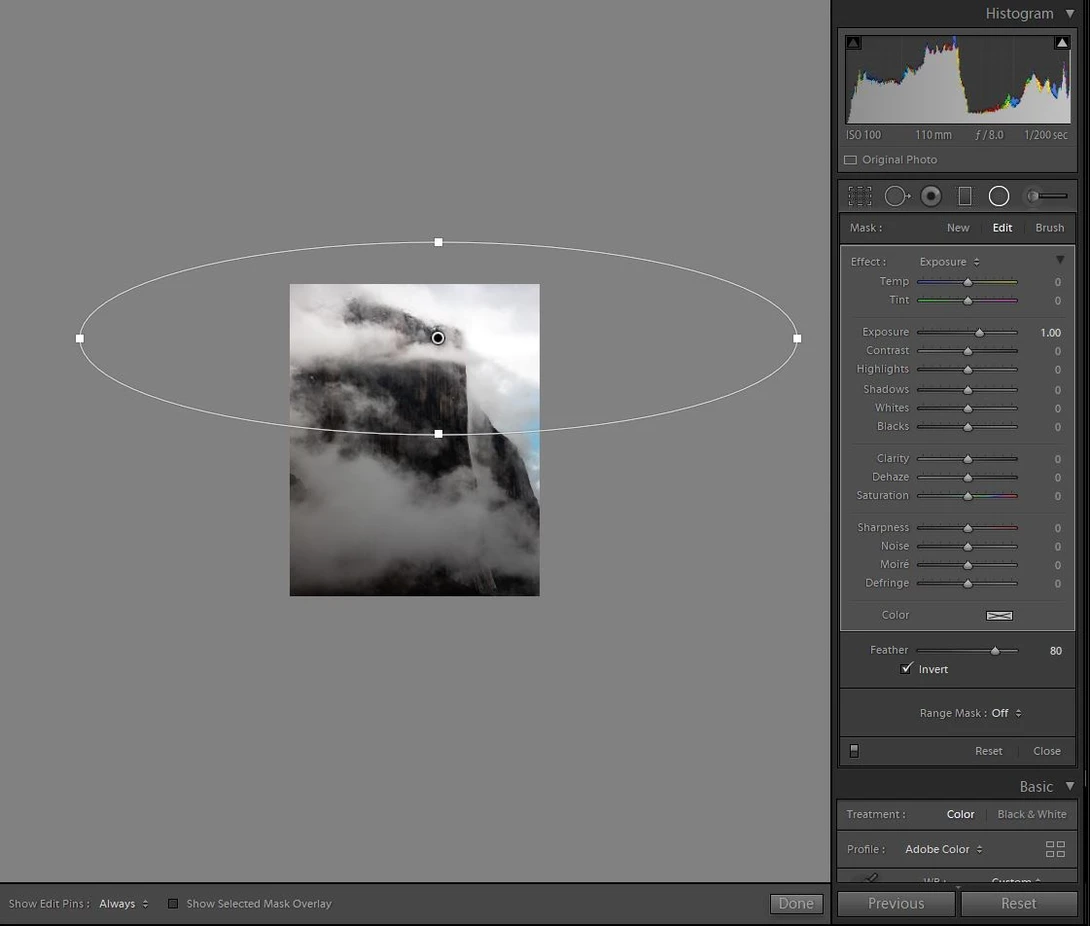Screen dimensions: 1090x926
Task: Adjust the Tint slider handle
Action: tap(968, 301)
